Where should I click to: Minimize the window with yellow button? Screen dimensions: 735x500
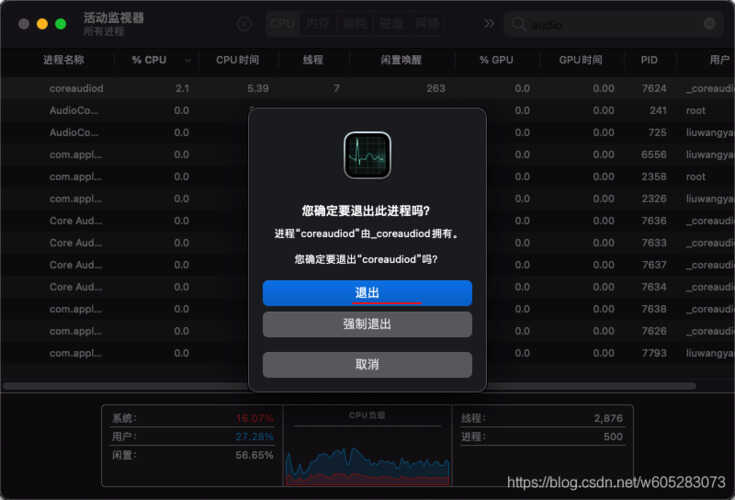[42, 24]
